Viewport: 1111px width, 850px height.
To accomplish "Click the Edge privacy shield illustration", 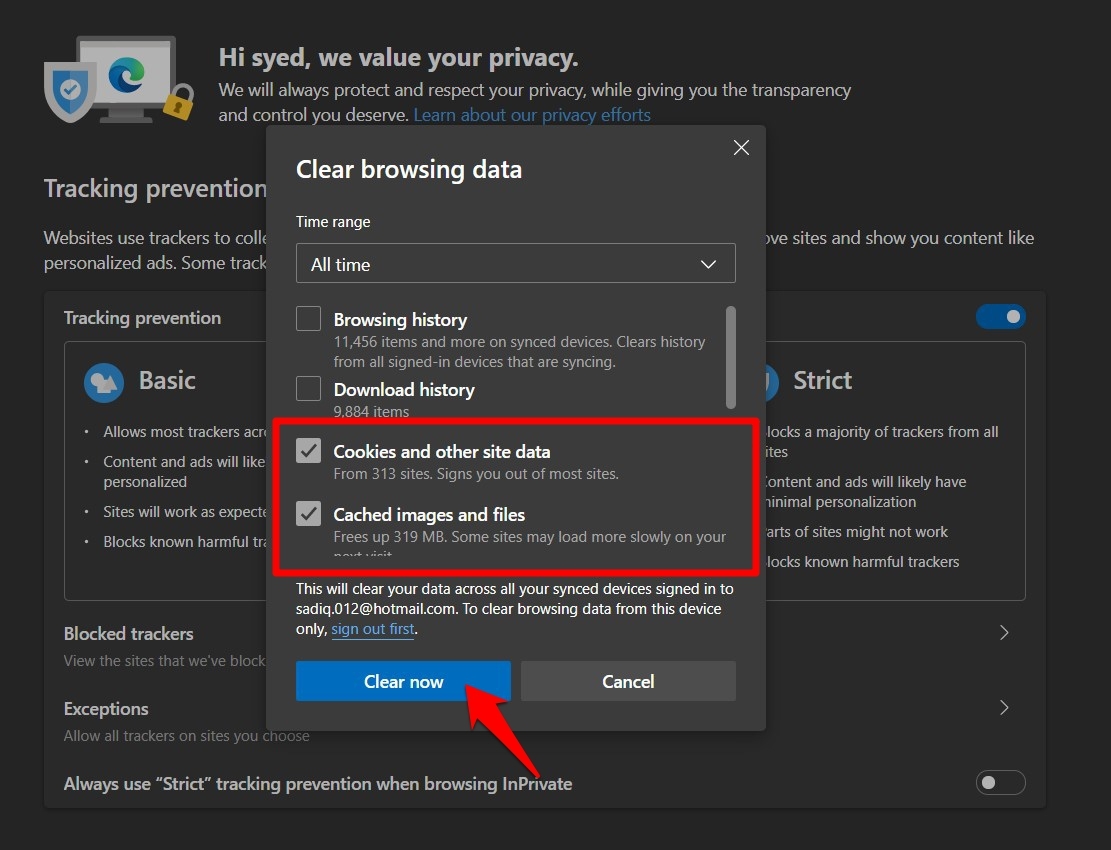I will 118,80.
